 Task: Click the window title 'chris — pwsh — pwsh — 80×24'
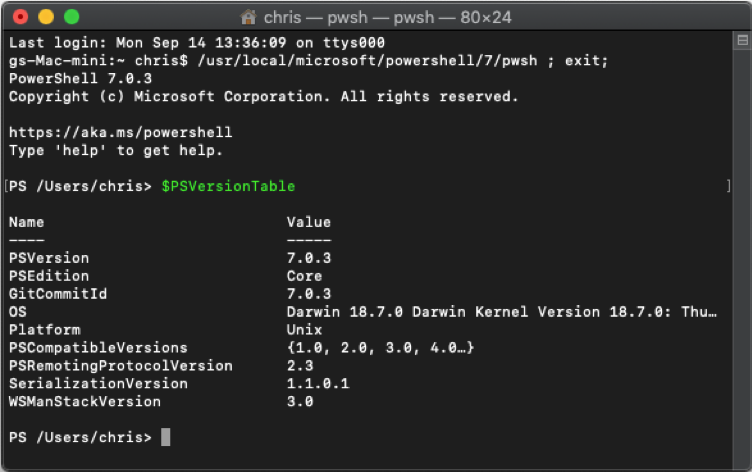click(x=388, y=18)
